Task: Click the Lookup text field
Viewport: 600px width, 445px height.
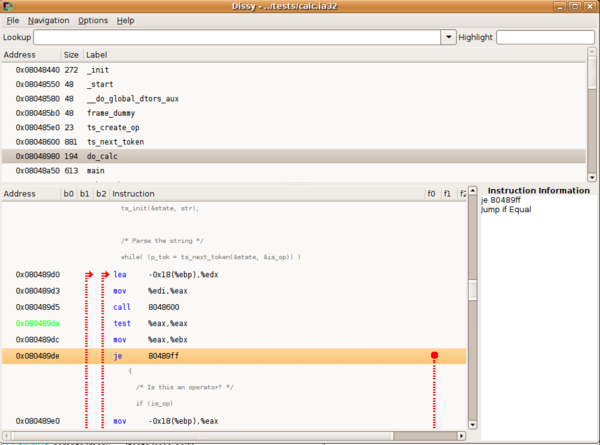Action: coord(237,37)
